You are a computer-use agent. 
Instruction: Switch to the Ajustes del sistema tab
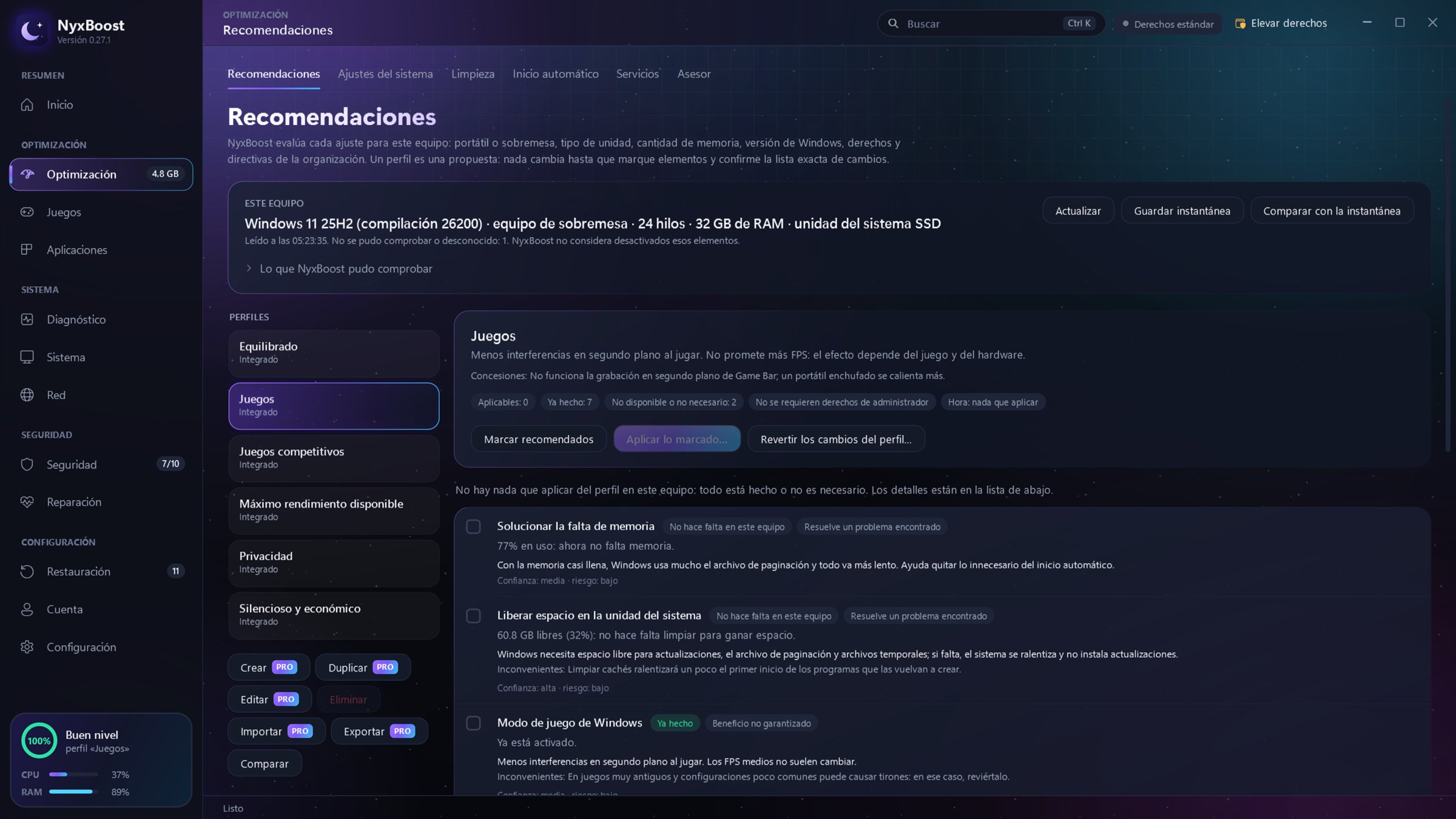click(x=385, y=73)
